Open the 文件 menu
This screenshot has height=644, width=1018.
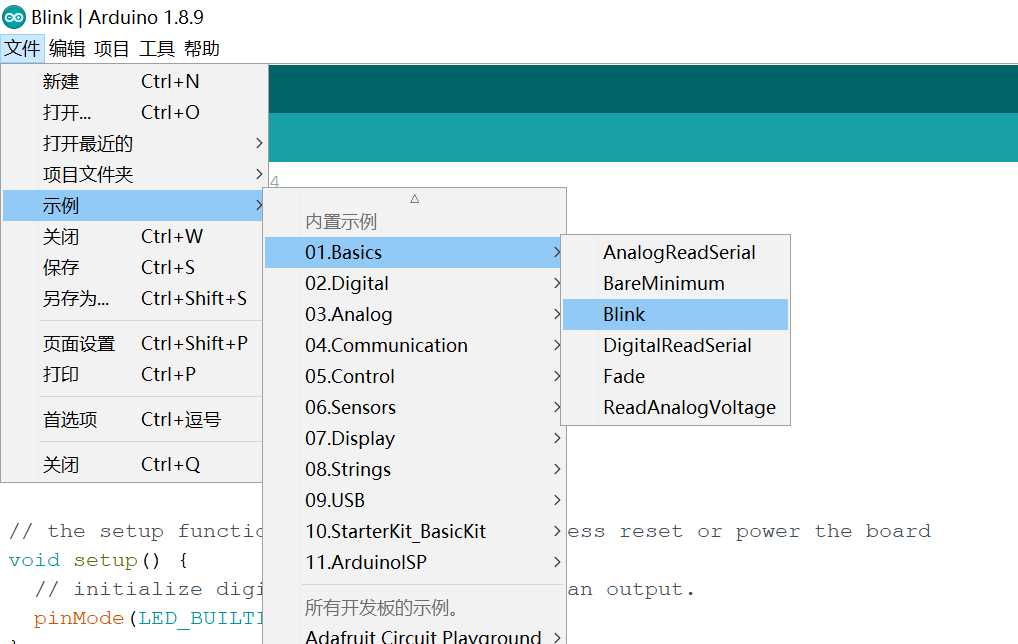click(22, 49)
